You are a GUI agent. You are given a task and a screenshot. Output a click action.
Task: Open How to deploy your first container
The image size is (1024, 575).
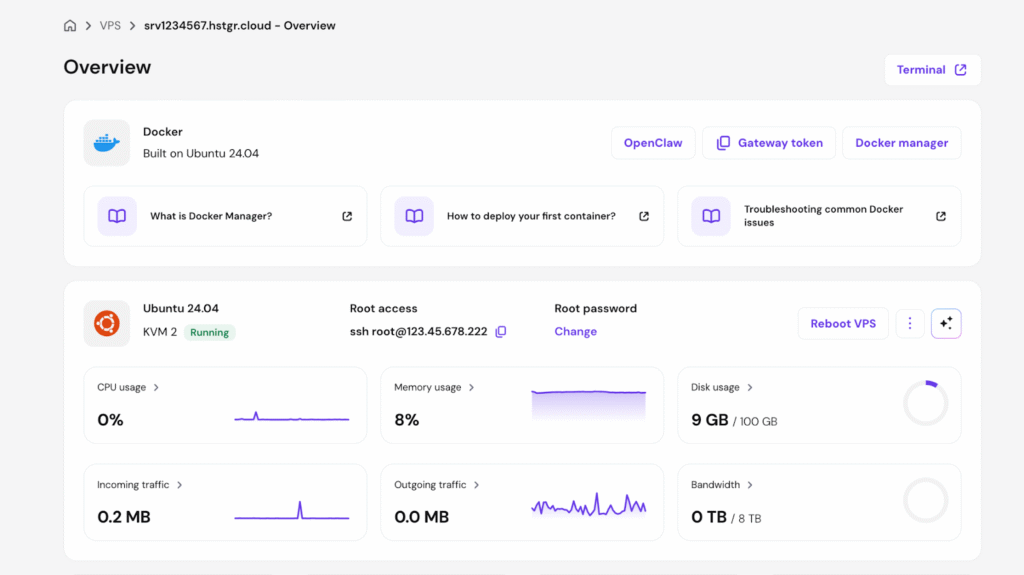click(x=522, y=216)
